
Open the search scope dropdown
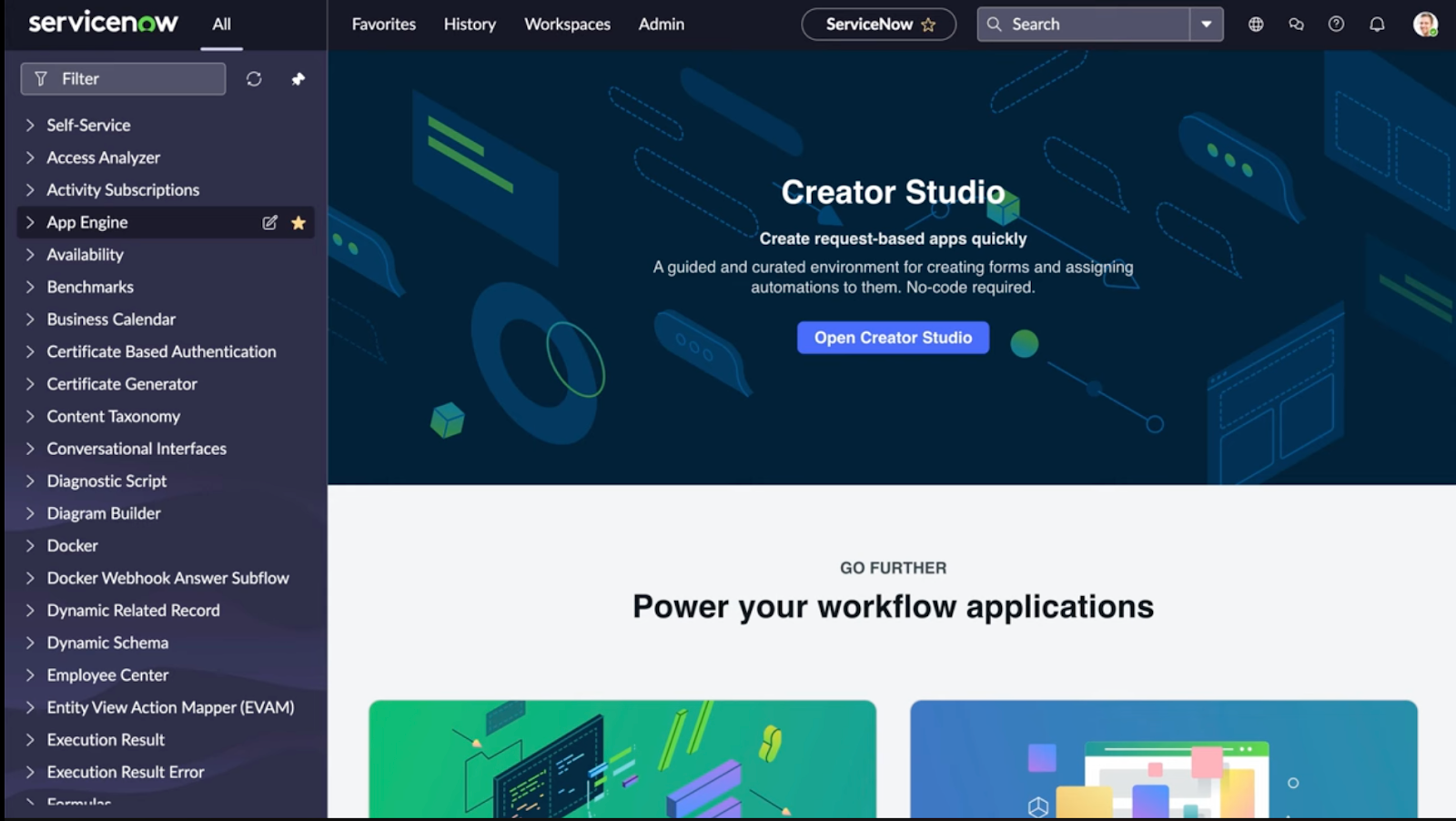click(x=1207, y=25)
